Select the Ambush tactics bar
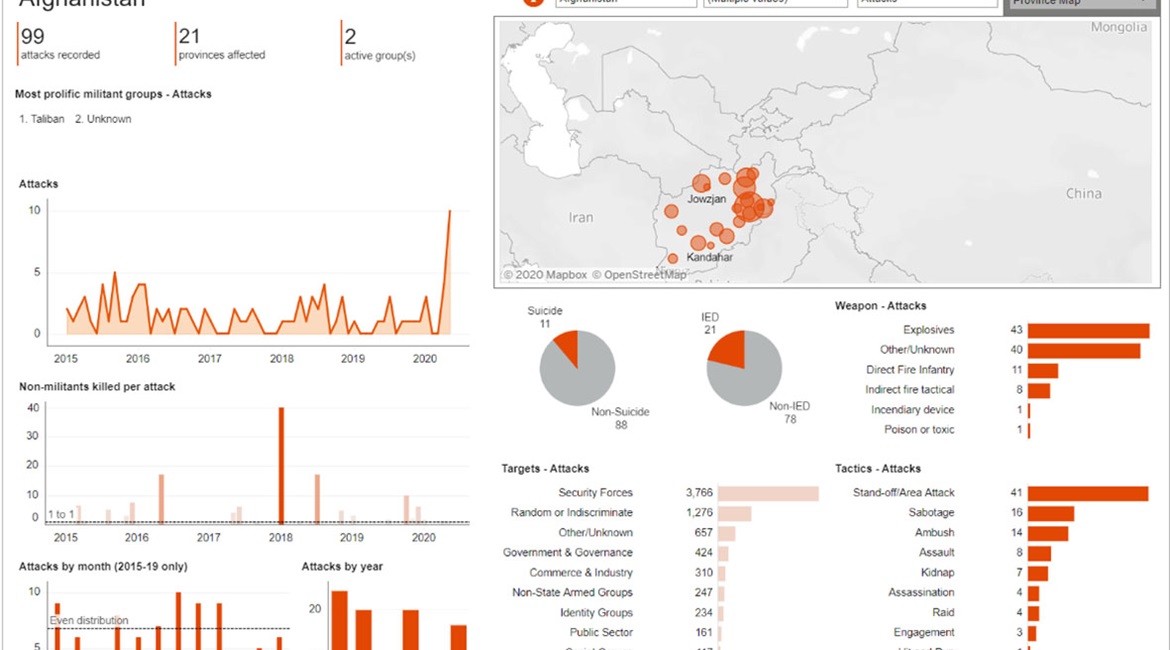Image resolution: width=1170 pixels, height=650 pixels. click(x=1048, y=534)
